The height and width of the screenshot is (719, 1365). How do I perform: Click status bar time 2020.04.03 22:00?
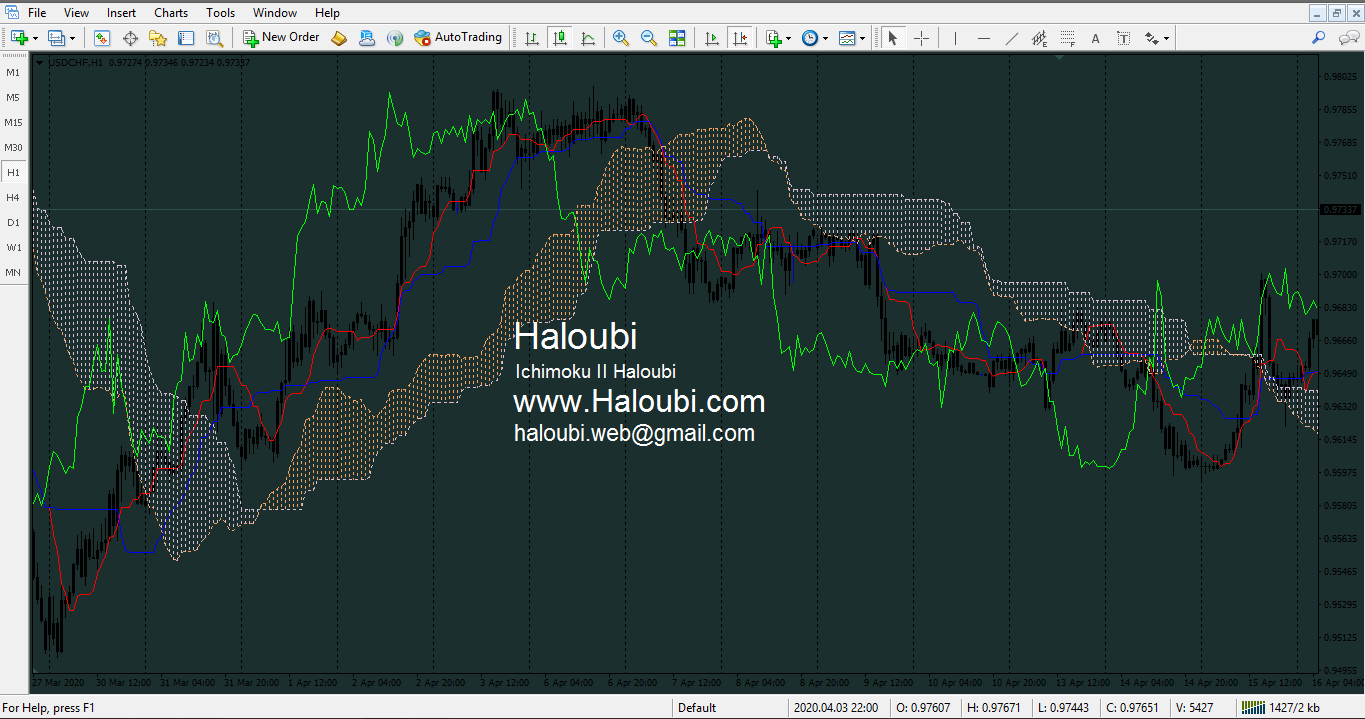coord(837,708)
